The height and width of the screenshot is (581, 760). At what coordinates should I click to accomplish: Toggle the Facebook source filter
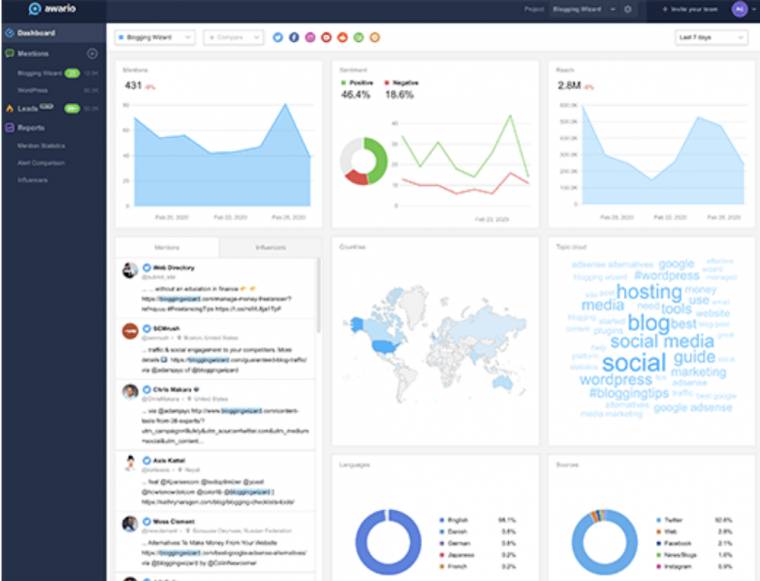tap(294, 37)
